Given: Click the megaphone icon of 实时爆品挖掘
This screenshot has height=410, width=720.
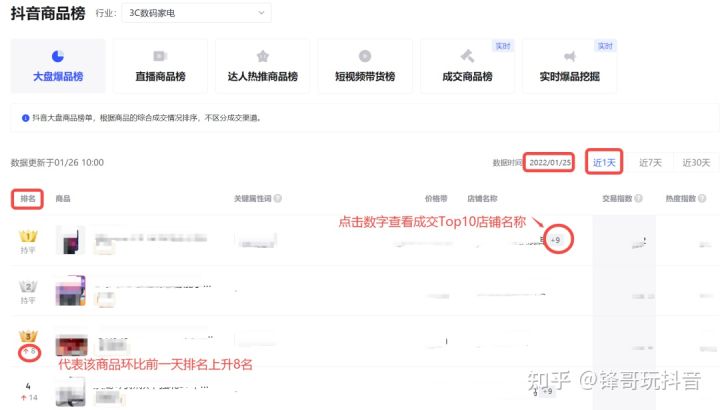Looking at the screenshot, I should click(570, 56).
